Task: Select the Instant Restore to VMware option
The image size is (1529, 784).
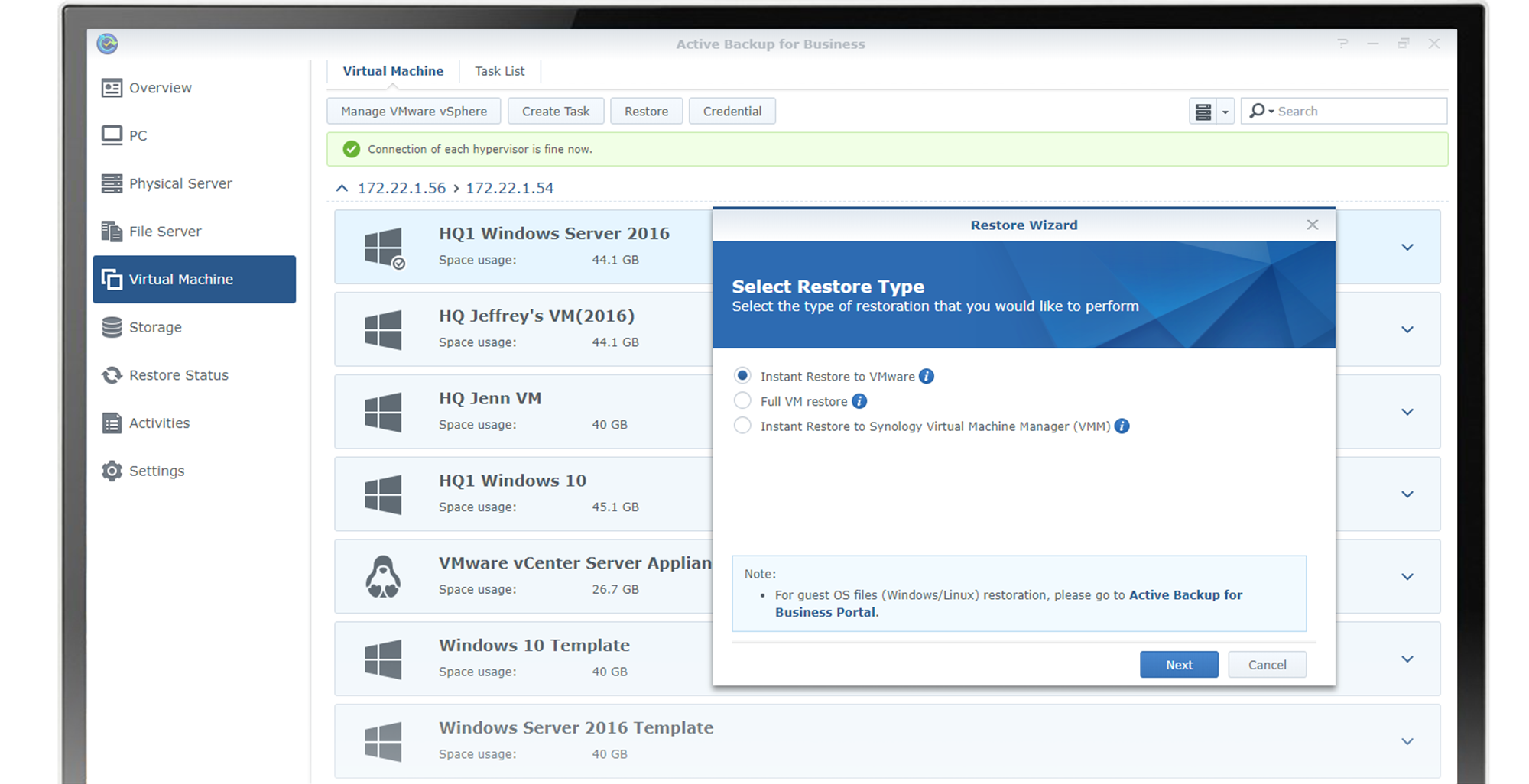Action: point(742,375)
